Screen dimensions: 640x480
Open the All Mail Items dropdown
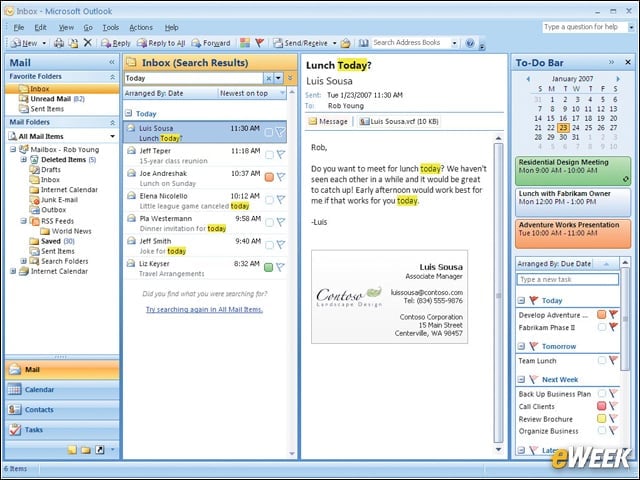pos(112,136)
